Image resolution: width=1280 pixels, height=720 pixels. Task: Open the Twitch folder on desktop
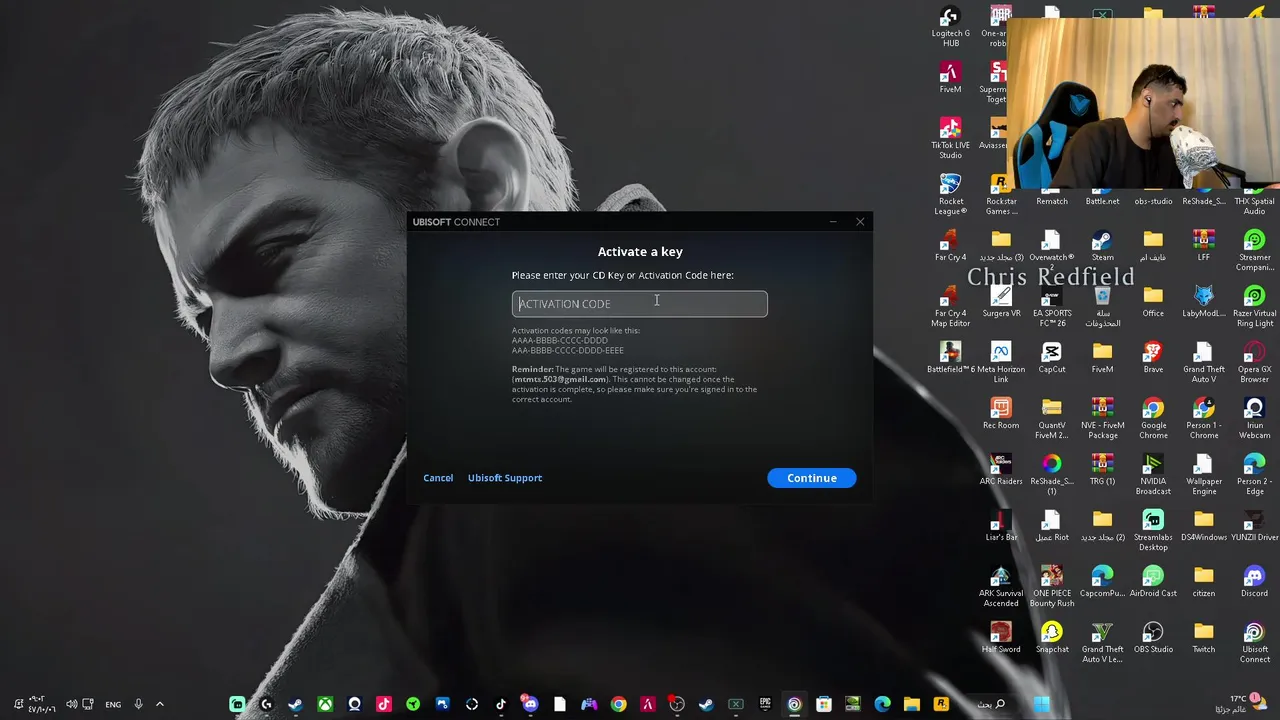(1204, 638)
